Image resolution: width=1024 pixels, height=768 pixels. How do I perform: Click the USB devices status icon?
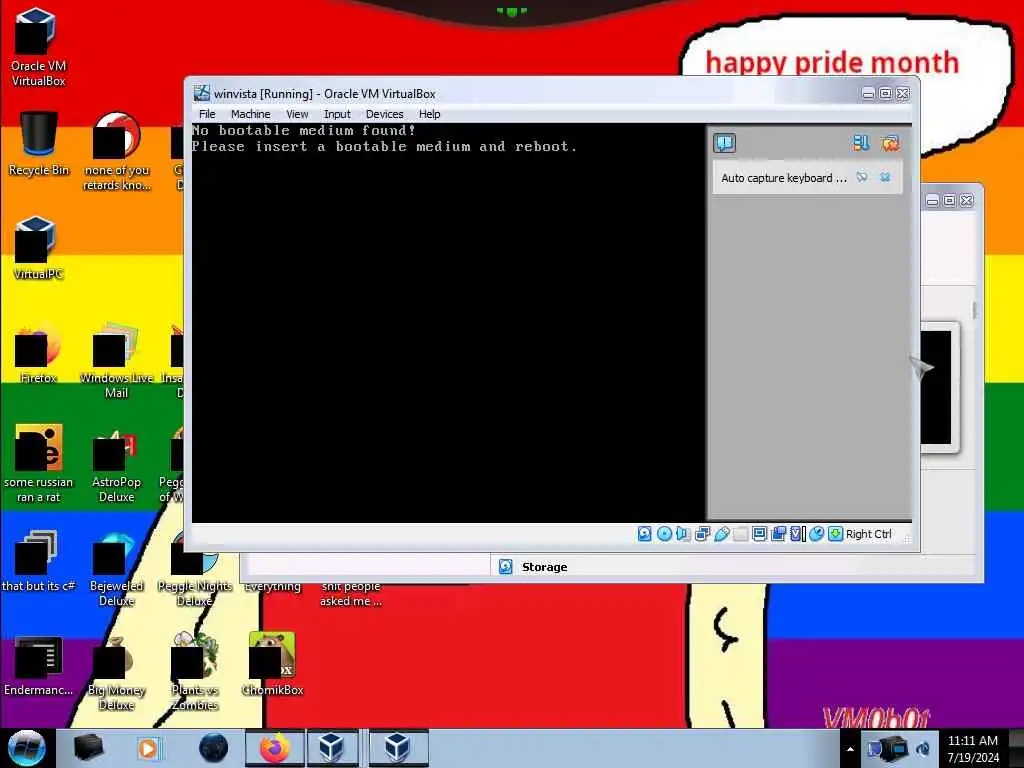click(x=722, y=534)
